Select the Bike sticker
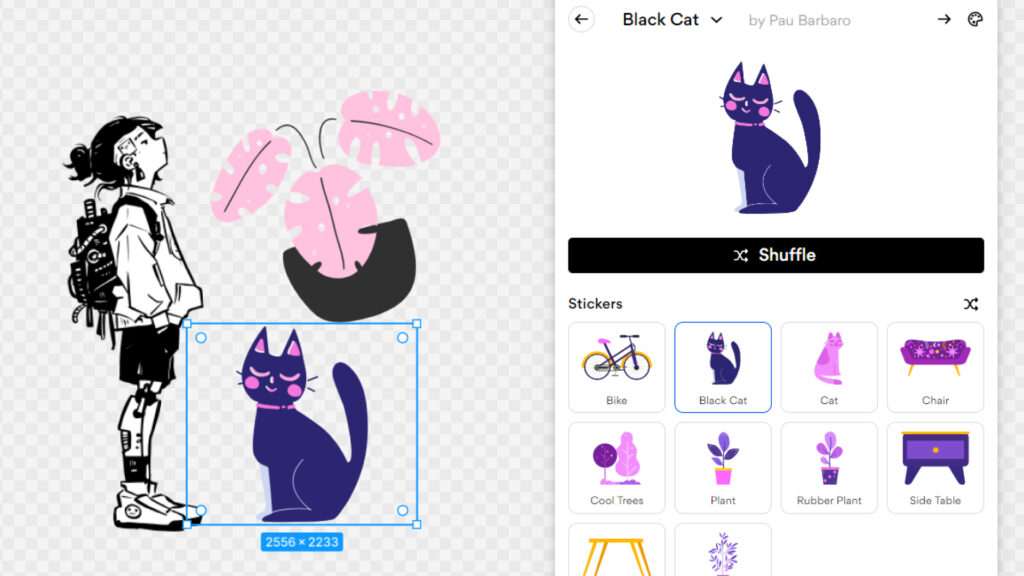 coord(616,367)
